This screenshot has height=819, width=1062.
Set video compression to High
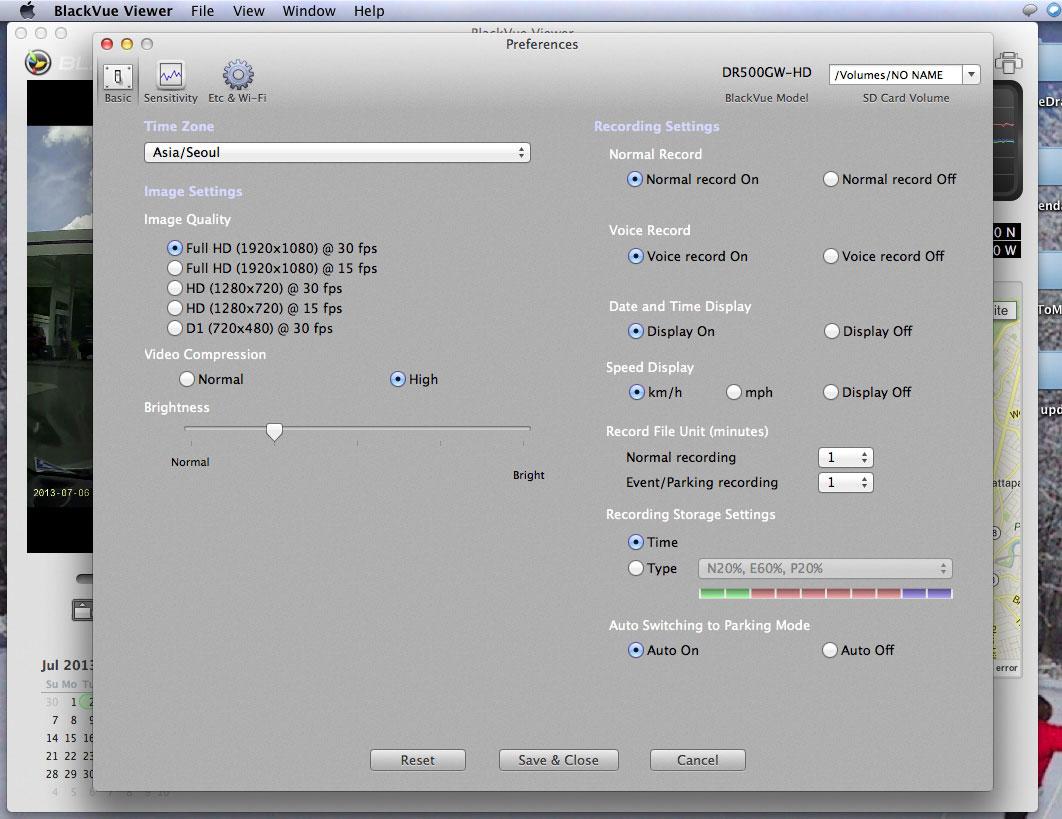click(398, 379)
